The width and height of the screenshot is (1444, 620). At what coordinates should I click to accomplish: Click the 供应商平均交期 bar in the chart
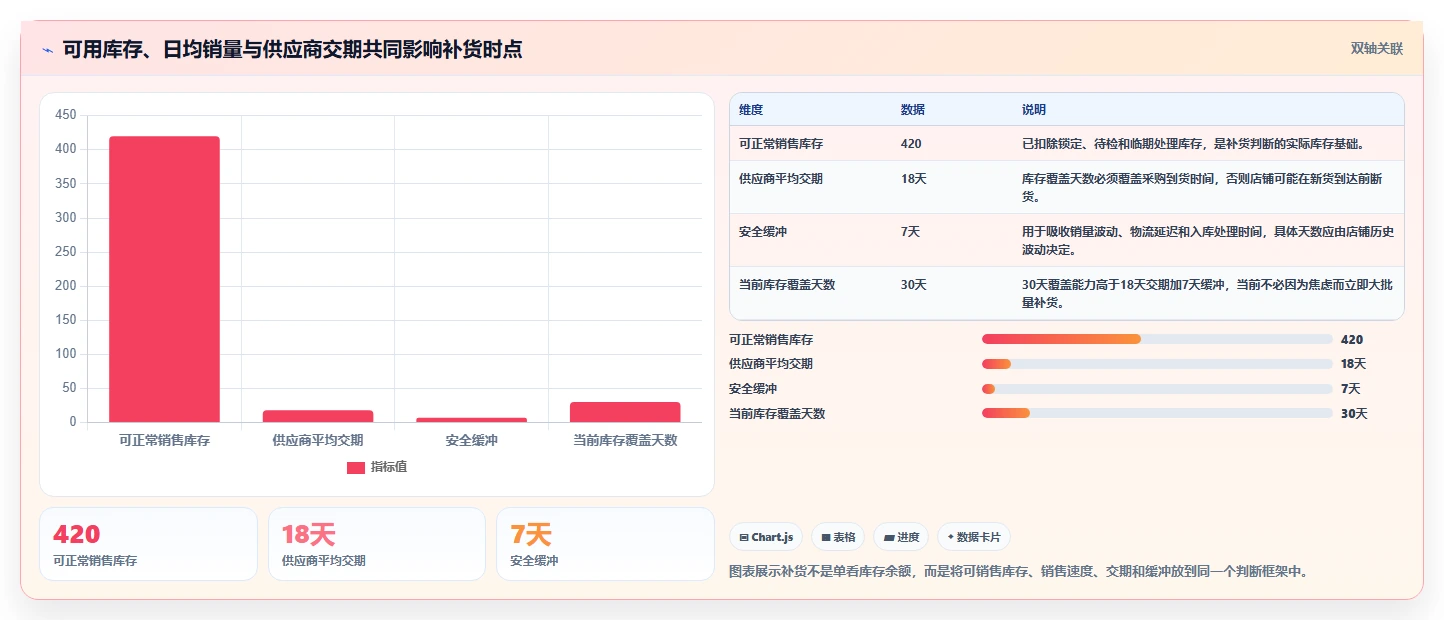pyautogui.click(x=318, y=416)
